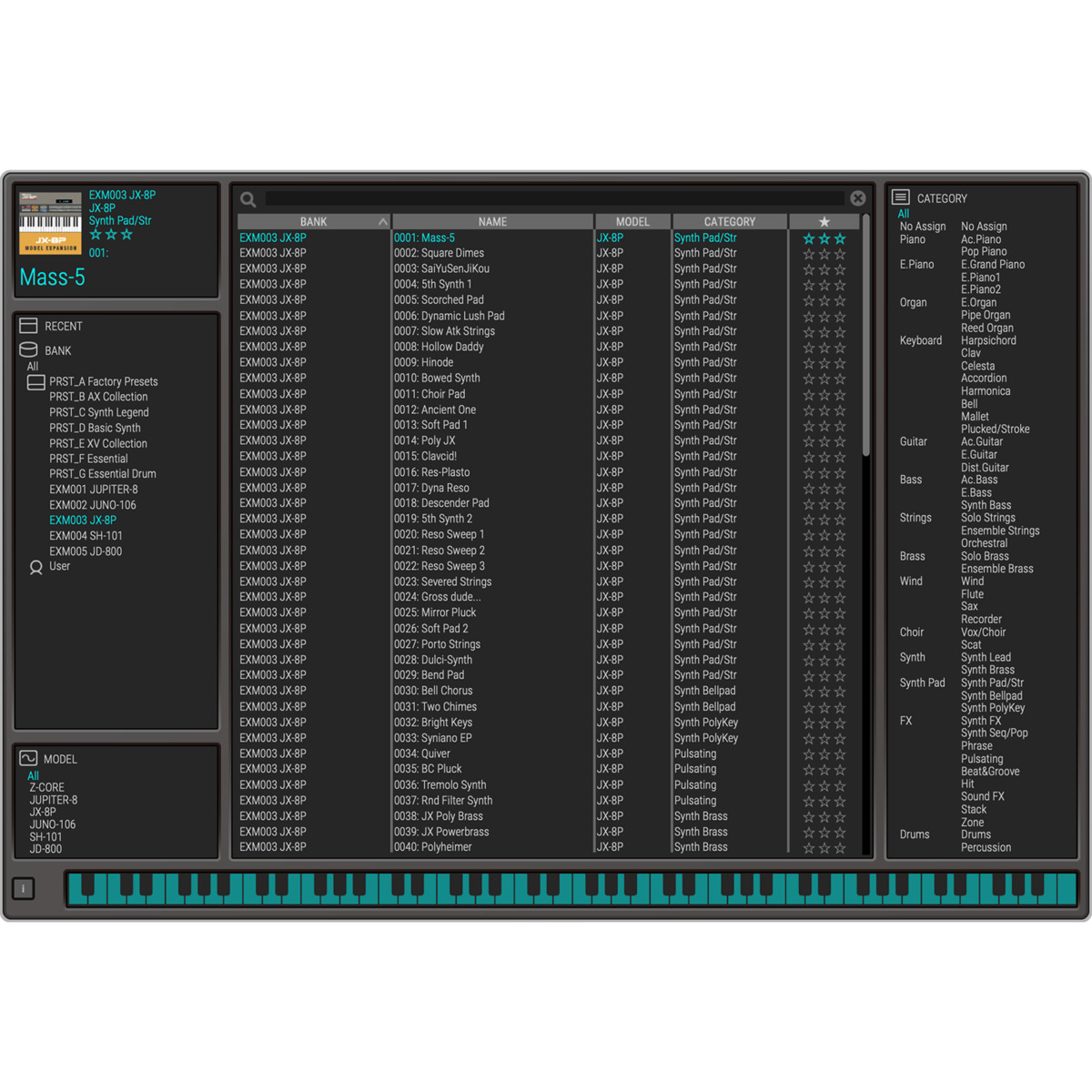Viewport: 1092px width, 1092px height.
Task: Set star rating for 0010: Bowed Synth
Action: 824,379
